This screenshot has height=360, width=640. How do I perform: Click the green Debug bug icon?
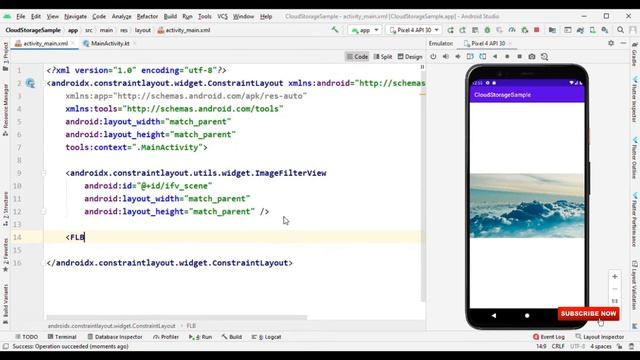coord(487,30)
